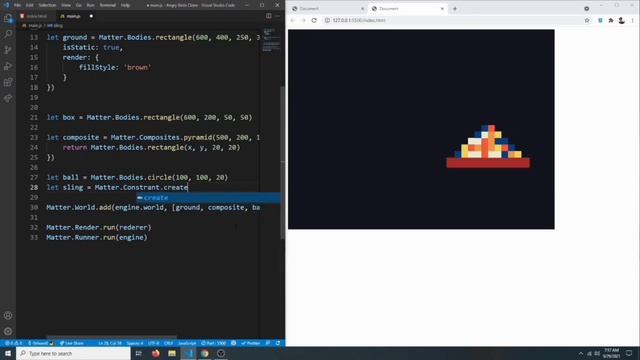Click the editor horizontal scrollbar
This screenshot has height=360, width=640.
111,337
